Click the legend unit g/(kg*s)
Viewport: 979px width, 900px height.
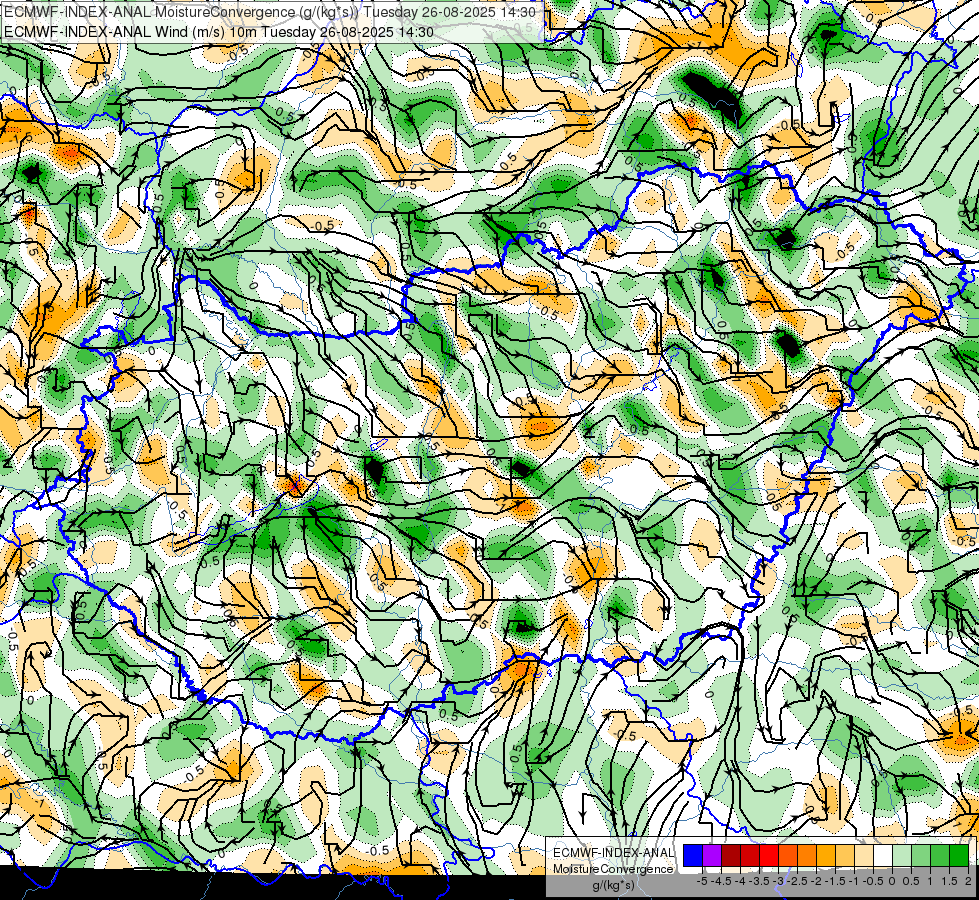pyautogui.click(x=613, y=885)
